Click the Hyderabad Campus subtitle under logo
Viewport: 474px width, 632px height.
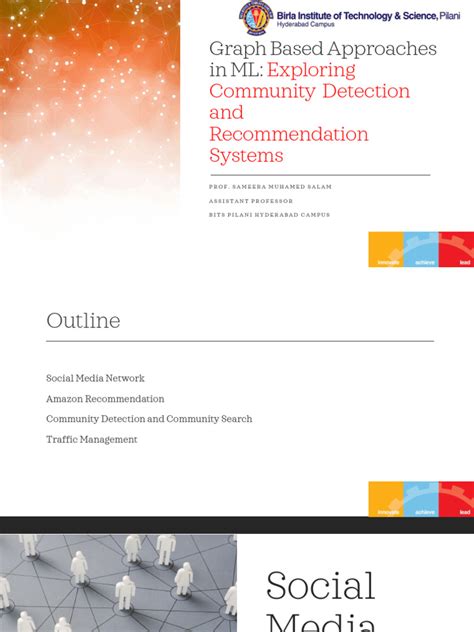point(305,25)
